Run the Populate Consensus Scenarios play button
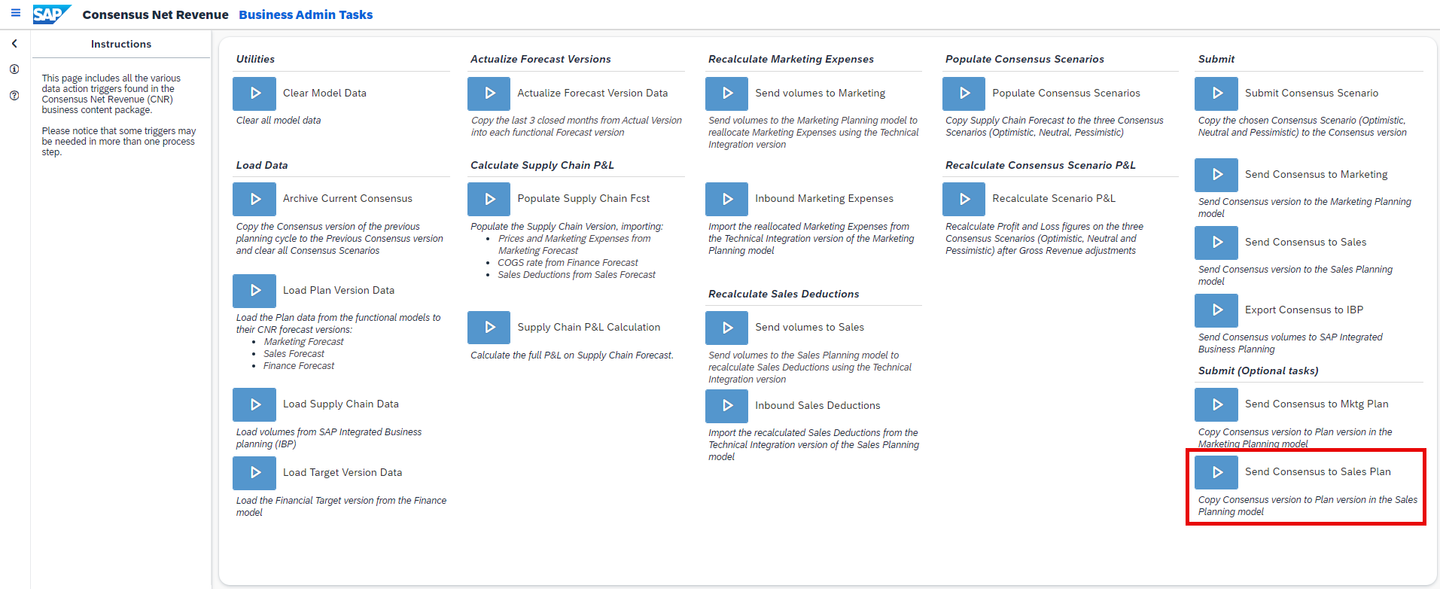 (x=964, y=93)
